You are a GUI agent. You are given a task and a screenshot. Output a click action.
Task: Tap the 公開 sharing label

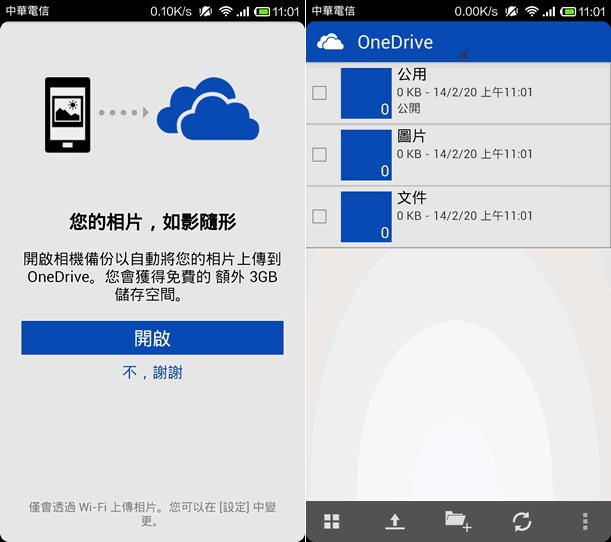[409, 108]
